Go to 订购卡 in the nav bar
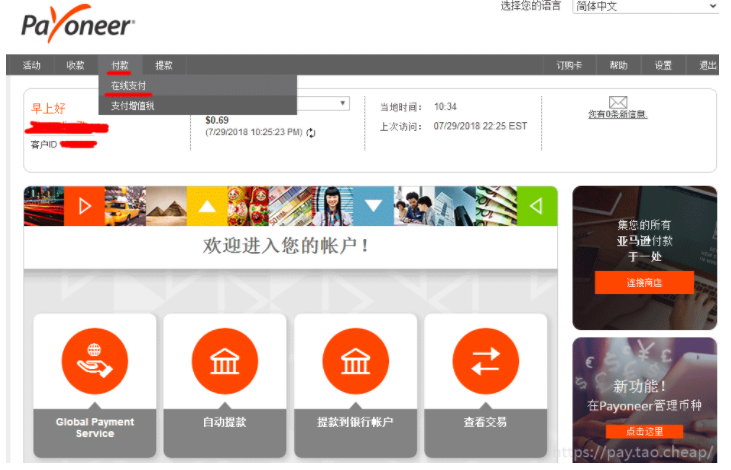The width and height of the screenshot is (731, 470). [569, 65]
